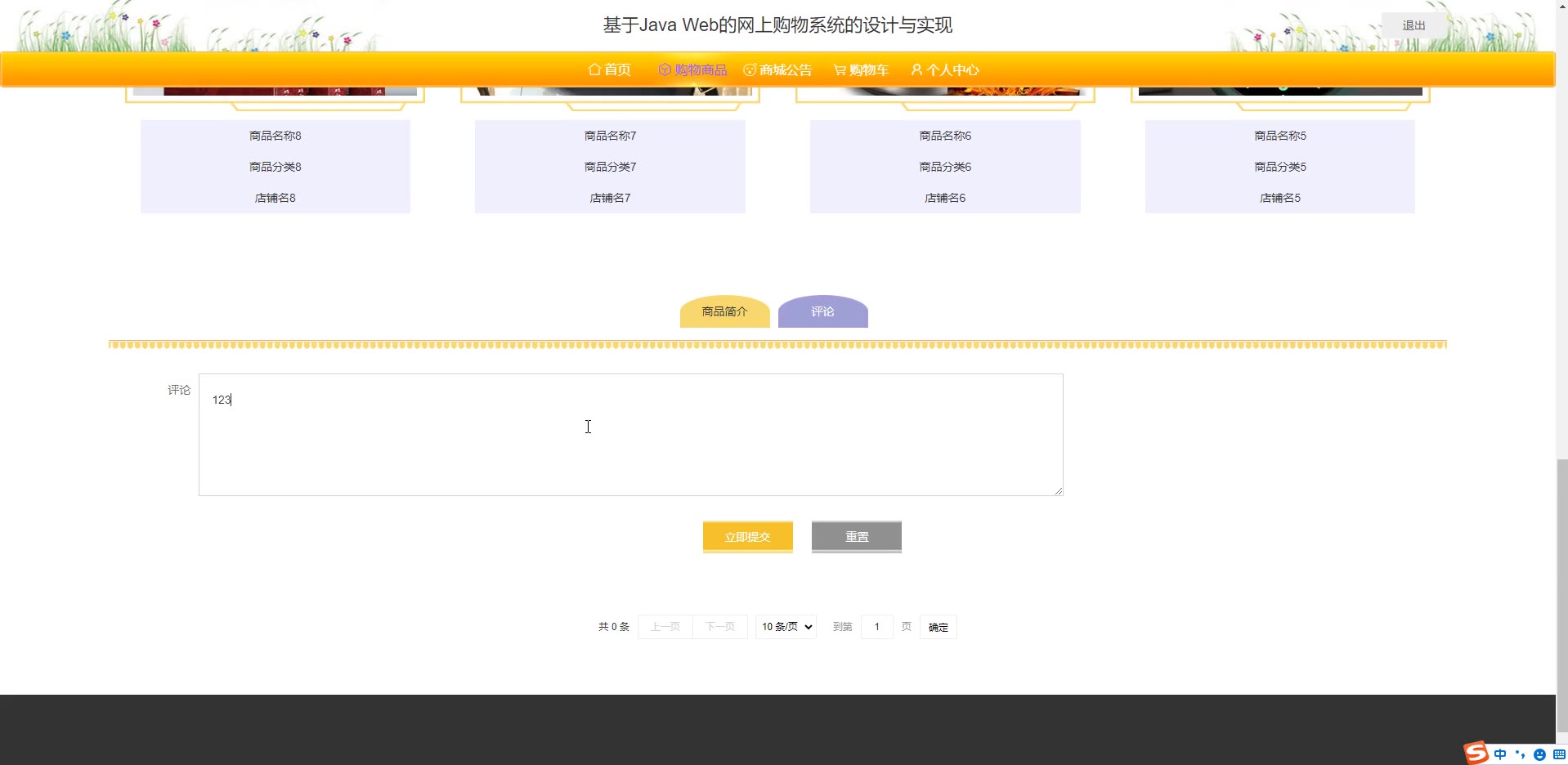Click 店铺名7 shop name
This screenshot has height=765, width=1568.
(611, 198)
